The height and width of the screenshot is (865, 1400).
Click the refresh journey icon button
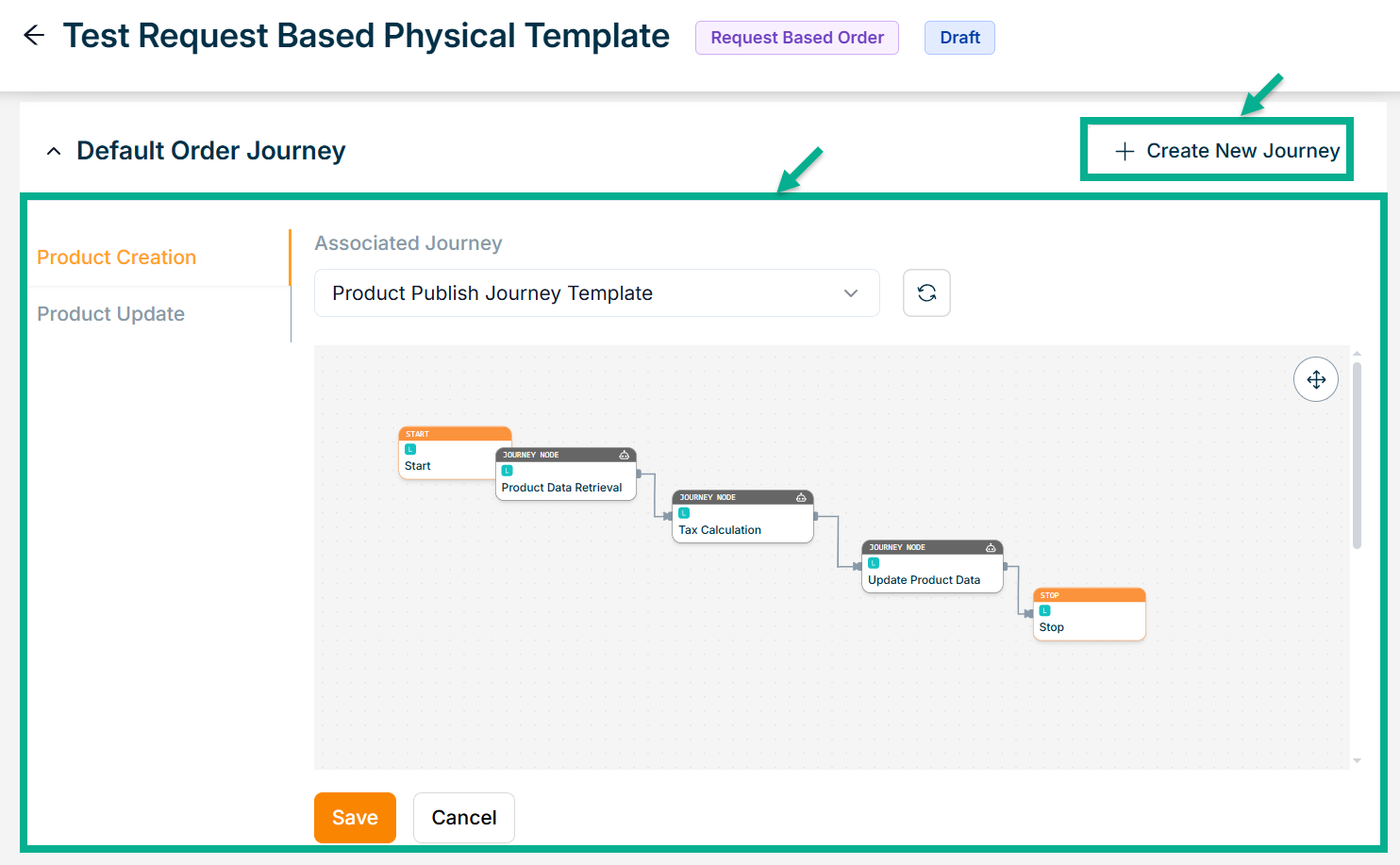pos(926,293)
